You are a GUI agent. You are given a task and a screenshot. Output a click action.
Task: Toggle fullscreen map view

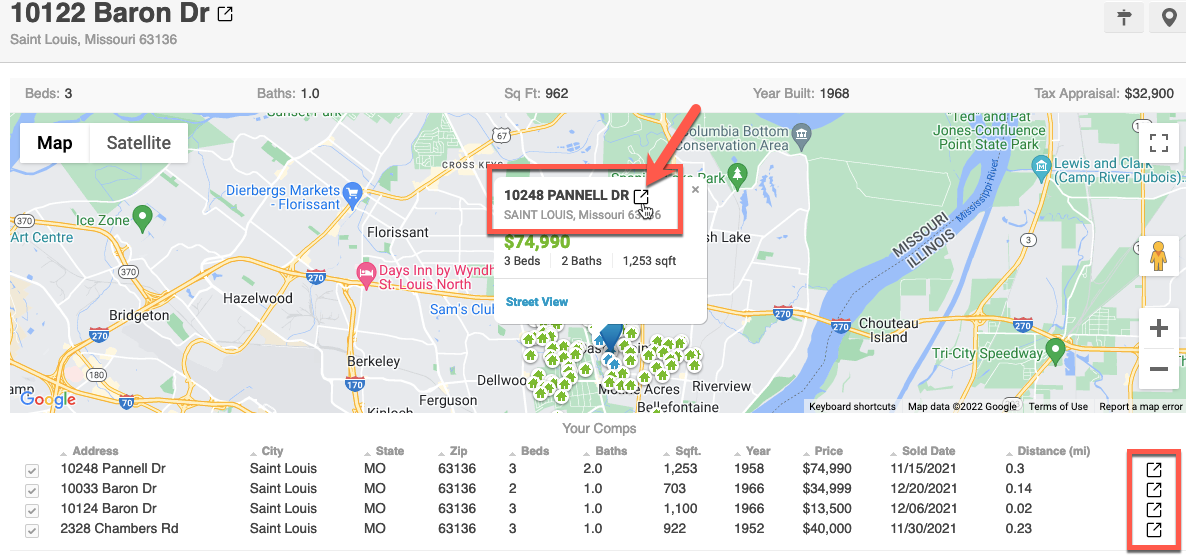point(1159,143)
